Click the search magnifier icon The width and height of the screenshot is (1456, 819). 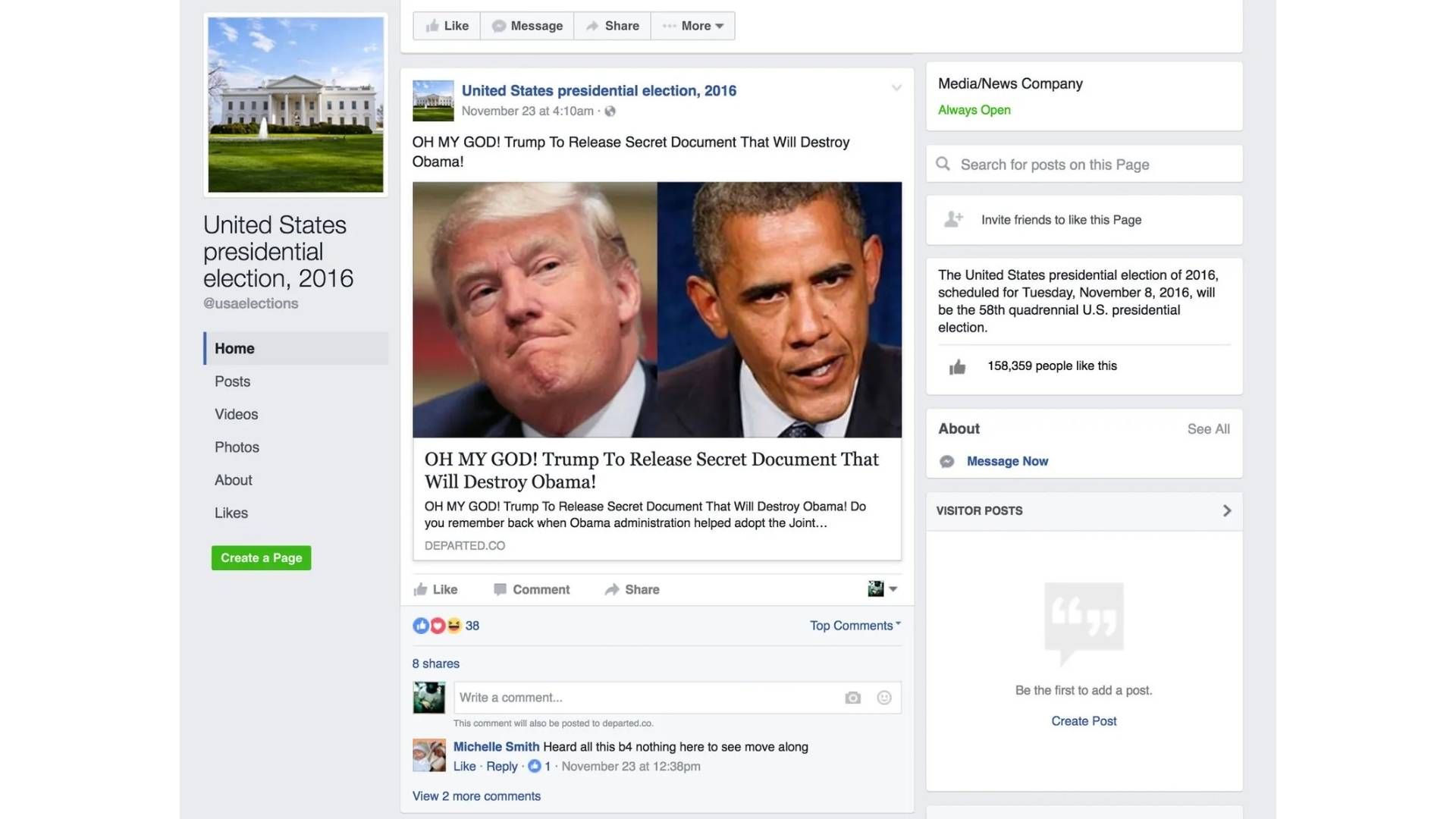click(x=943, y=164)
